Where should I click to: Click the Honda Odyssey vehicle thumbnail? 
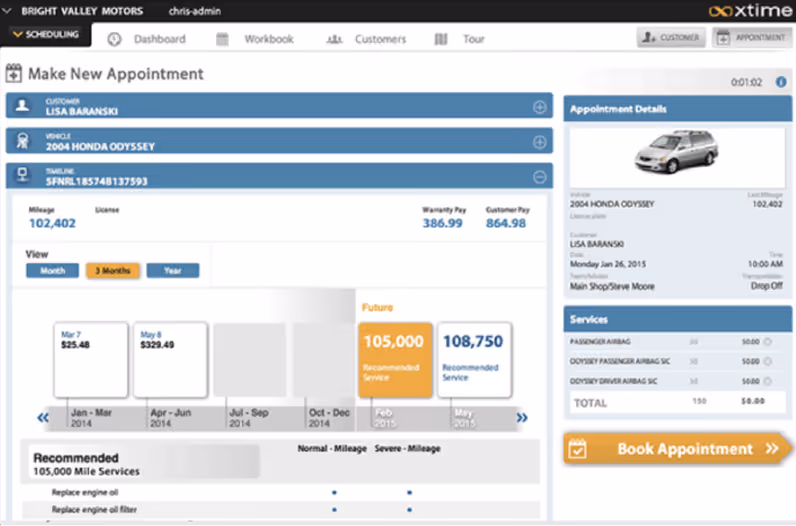coord(677,151)
